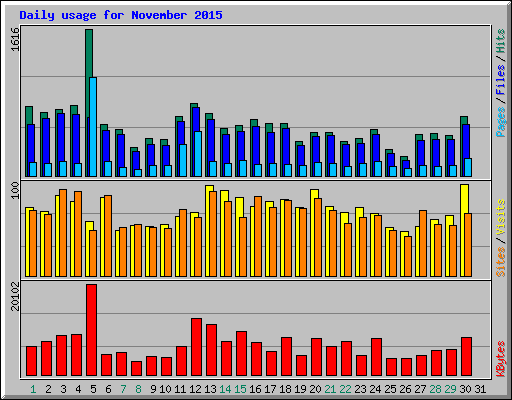Click day label '16' on the axis
The width and height of the screenshot is (512, 400).
pos(255,389)
